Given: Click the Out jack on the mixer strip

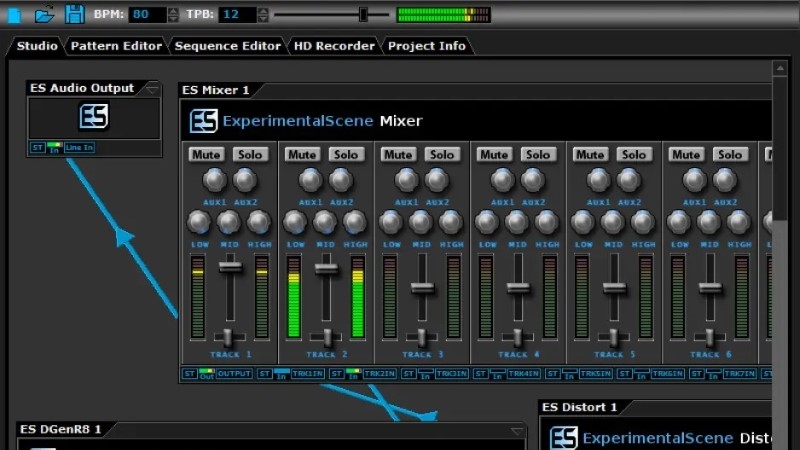Looking at the screenshot, I should click(207, 373).
